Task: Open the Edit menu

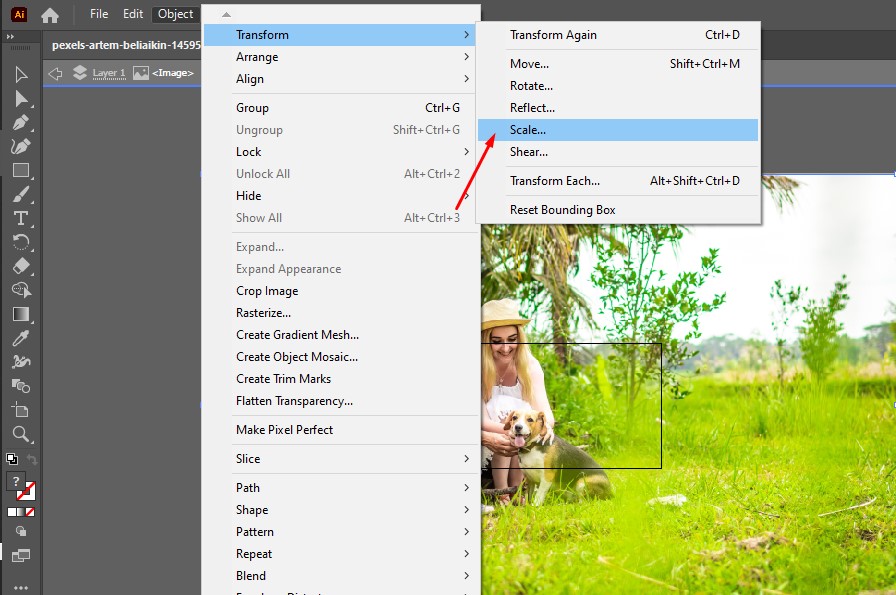Action: coord(132,14)
